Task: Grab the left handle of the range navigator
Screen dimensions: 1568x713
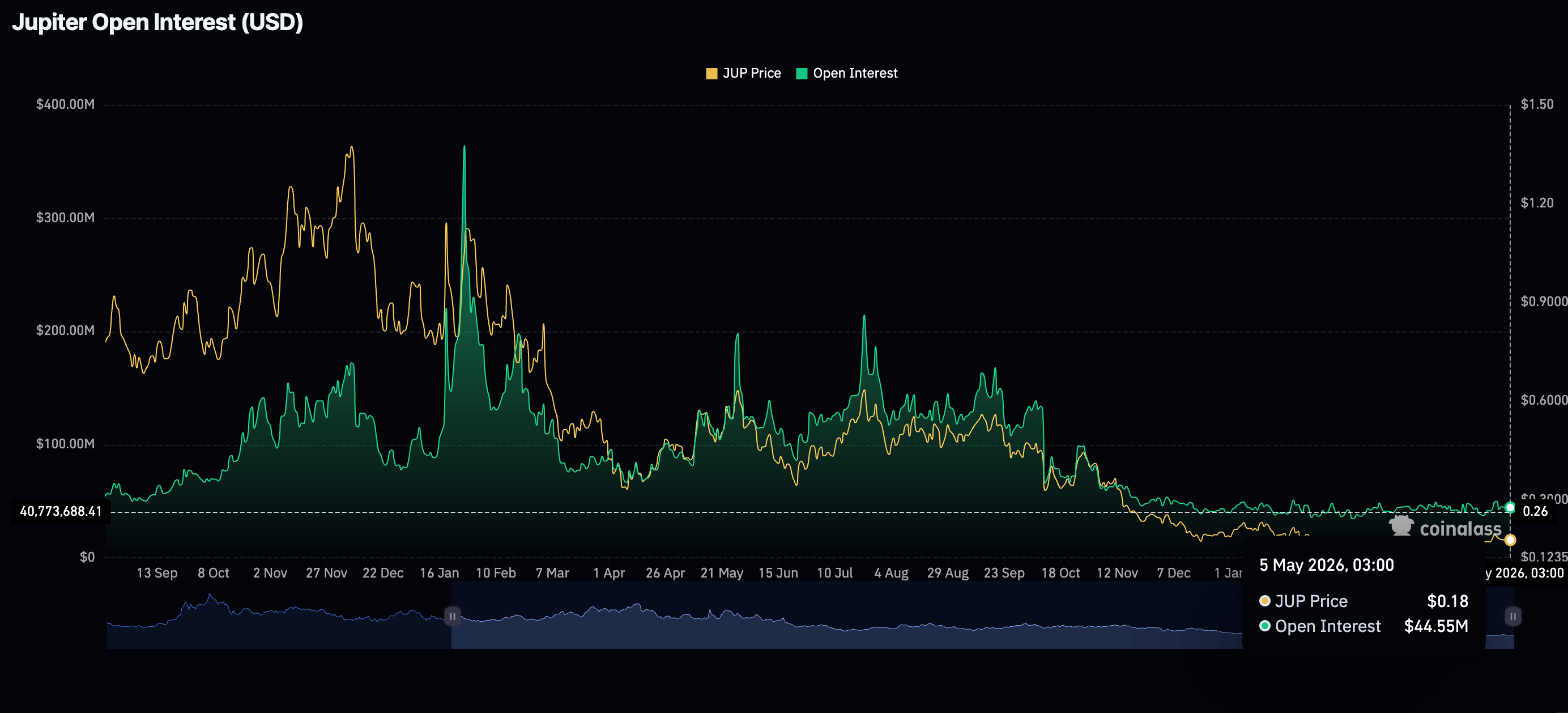Action: (452, 616)
